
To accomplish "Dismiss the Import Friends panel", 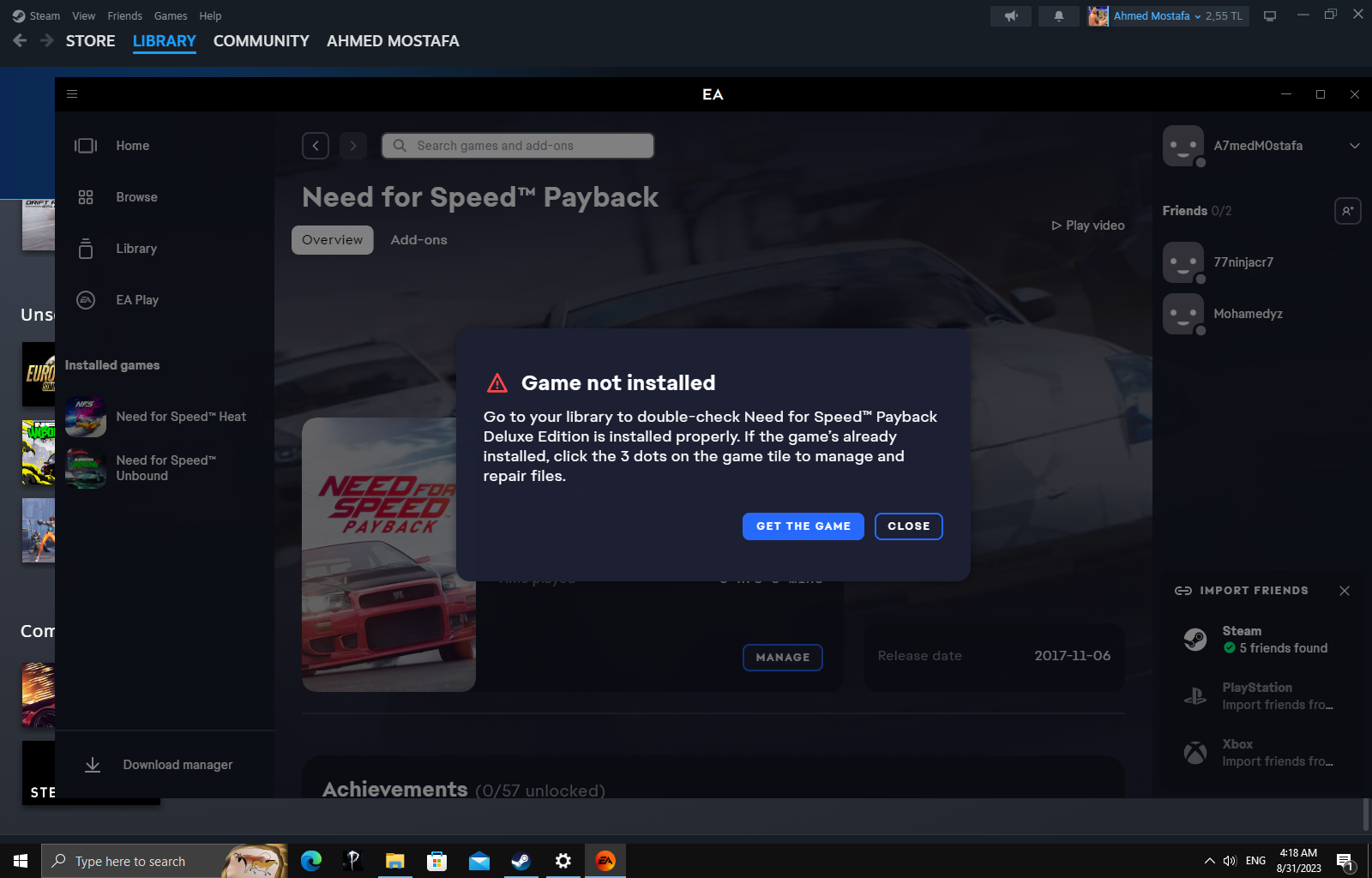I will pos(1344,591).
